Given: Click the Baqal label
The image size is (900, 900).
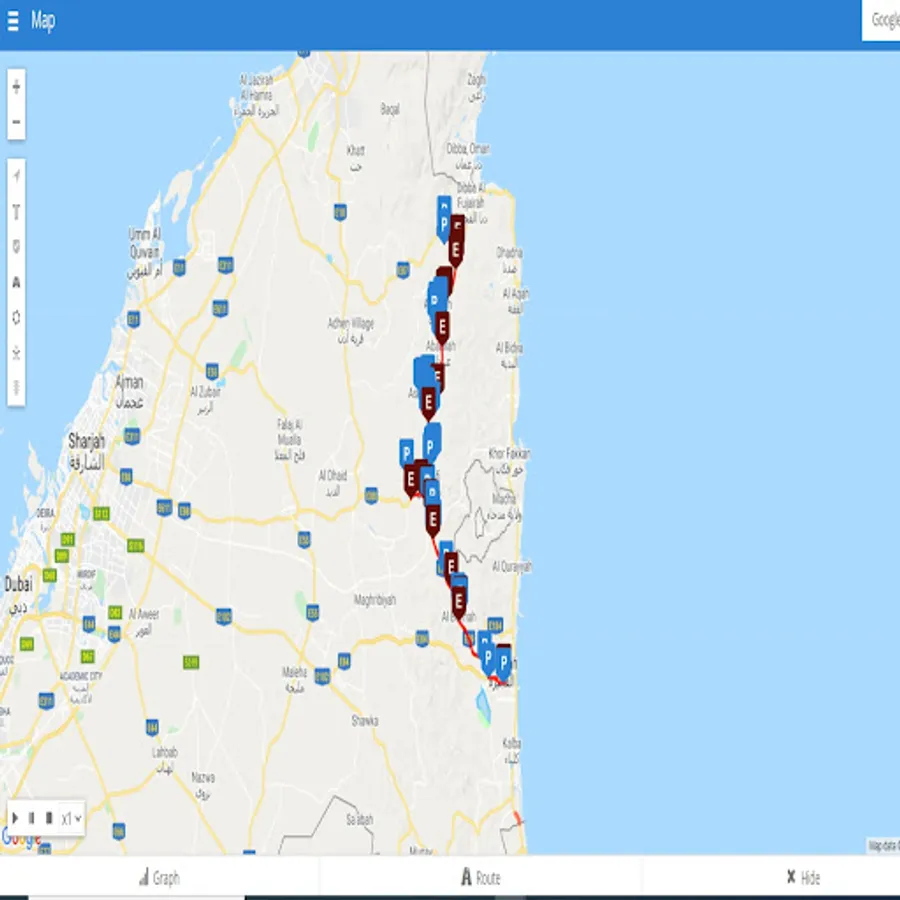Looking at the screenshot, I should coord(390,108).
